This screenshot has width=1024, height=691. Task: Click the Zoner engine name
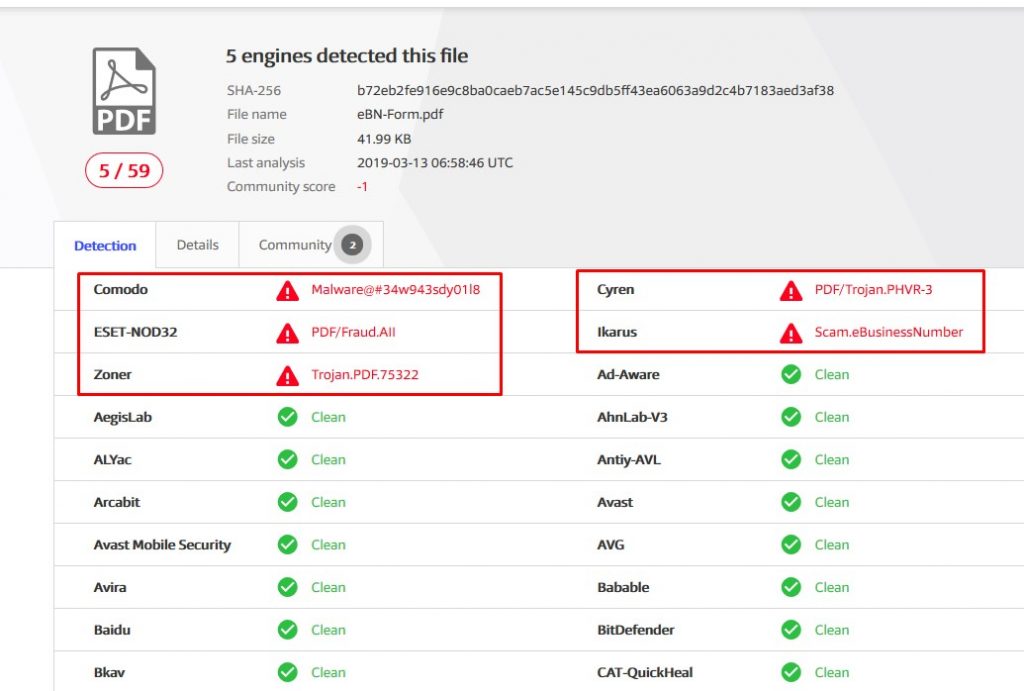point(112,374)
